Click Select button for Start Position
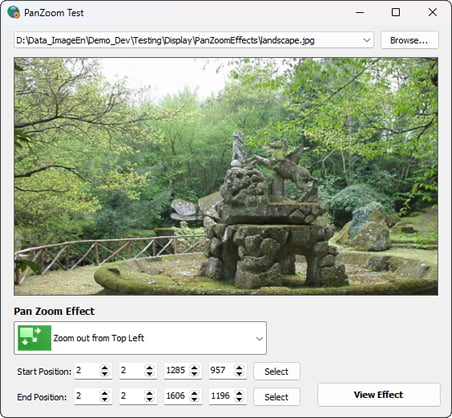This screenshot has width=452, height=418. click(x=277, y=371)
